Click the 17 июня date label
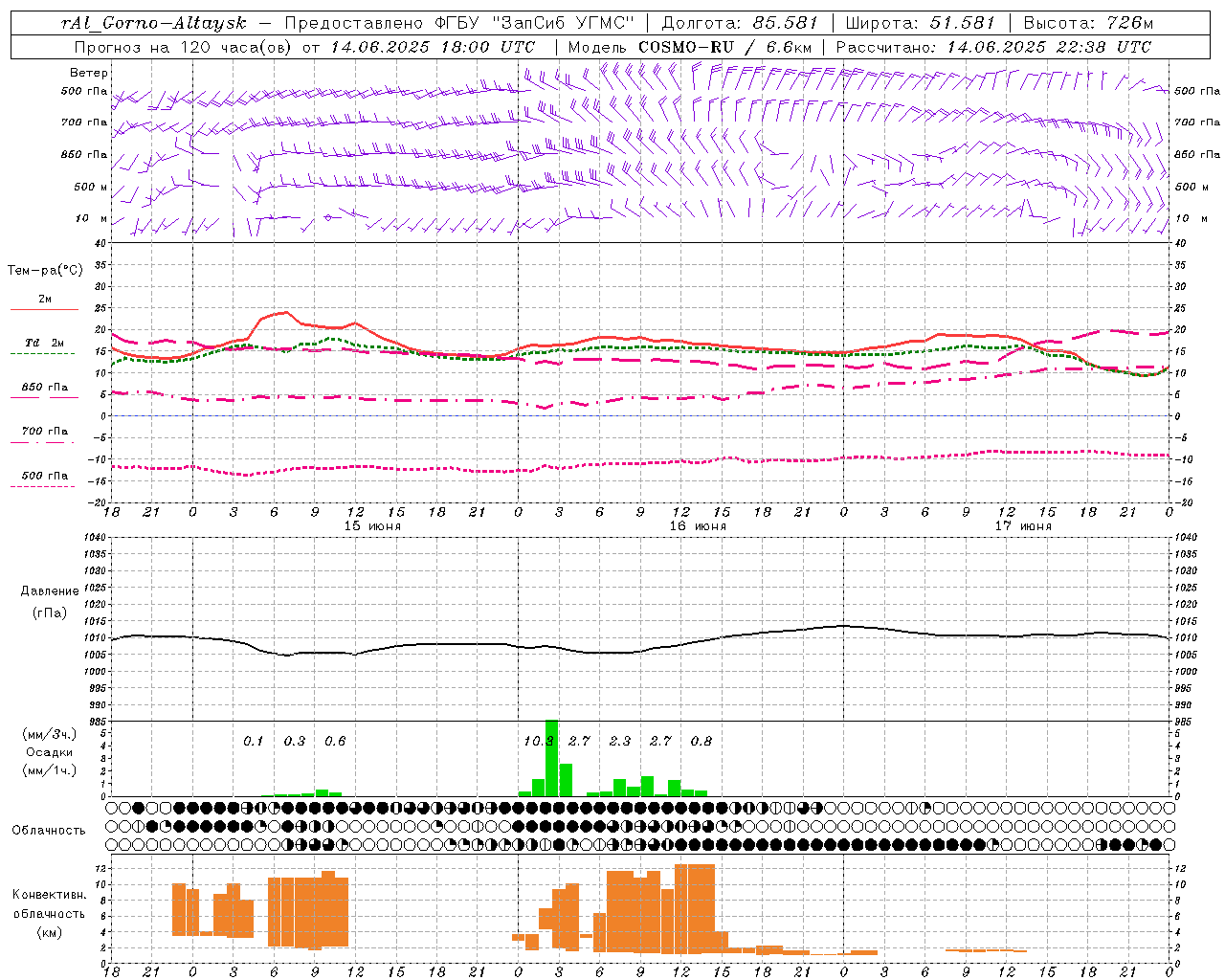 (1023, 525)
